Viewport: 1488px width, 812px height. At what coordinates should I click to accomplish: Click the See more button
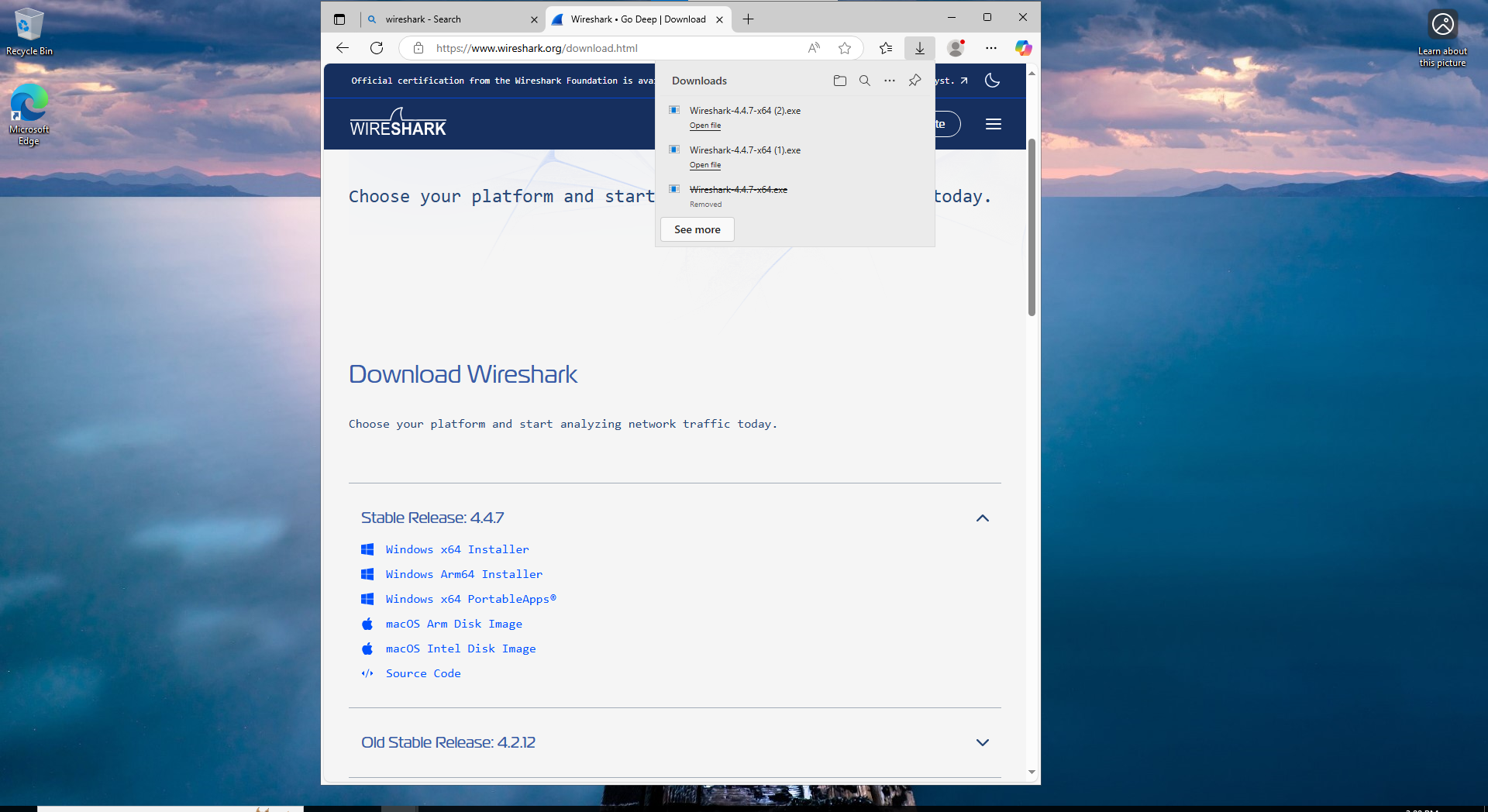(697, 229)
